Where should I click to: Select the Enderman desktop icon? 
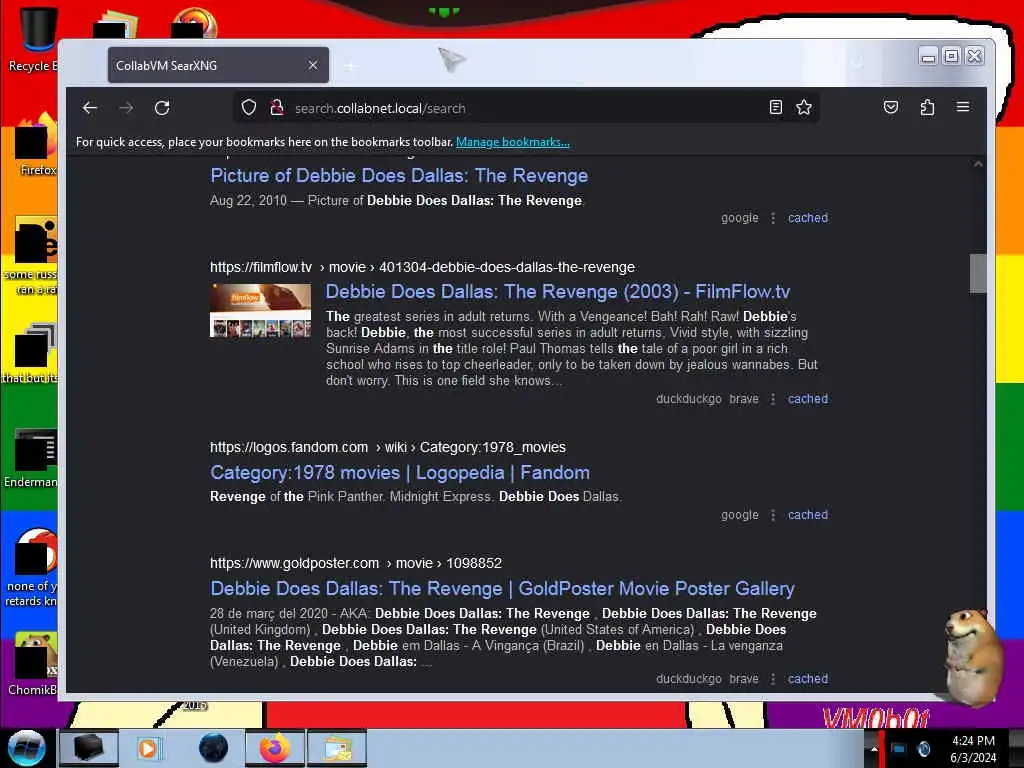[x=33, y=457]
